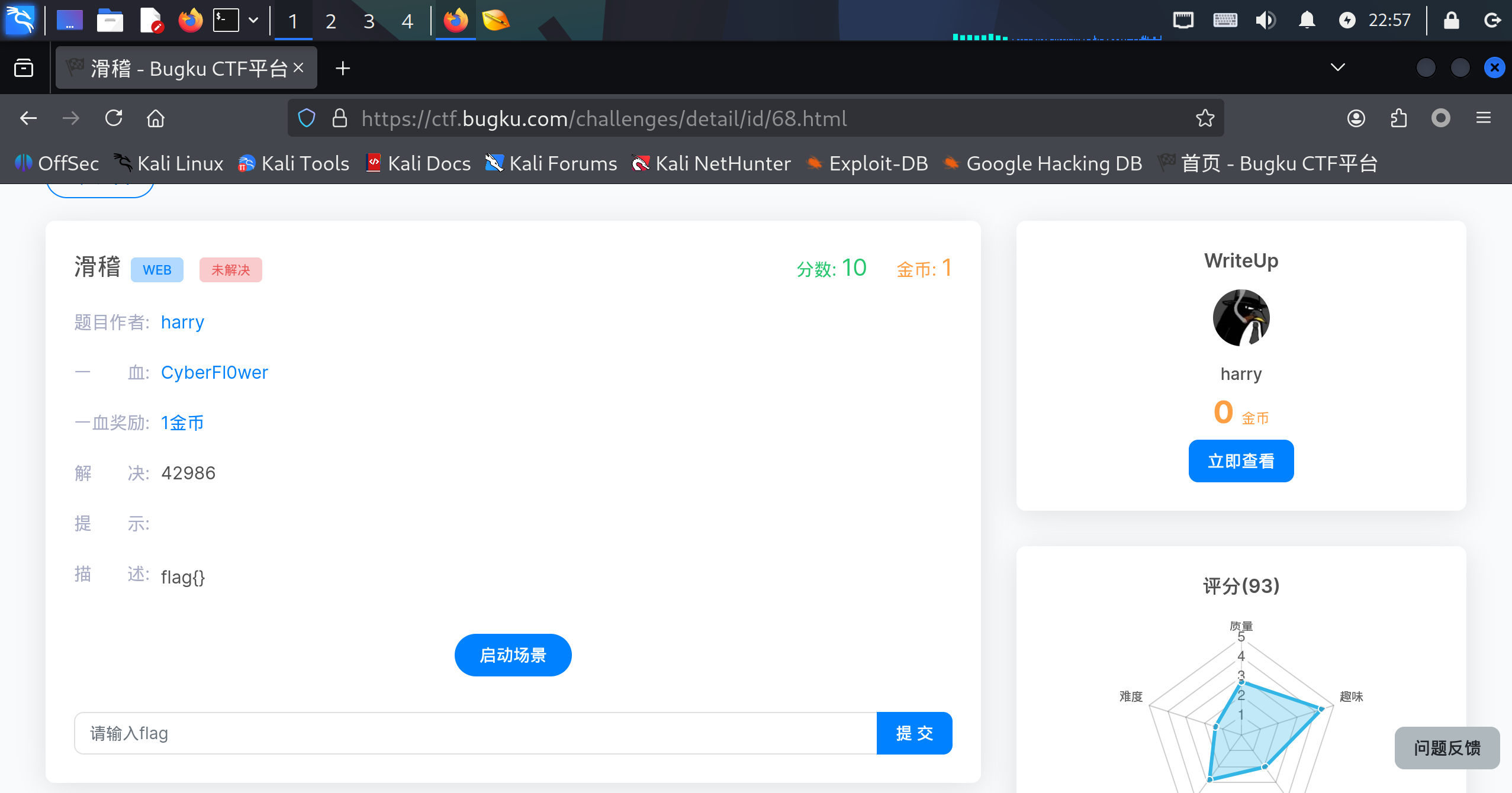The width and height of the screenshot is (1512, 793).
Task: Open the round extension icon beside the extensions button
Action: tap(1441, 118)
